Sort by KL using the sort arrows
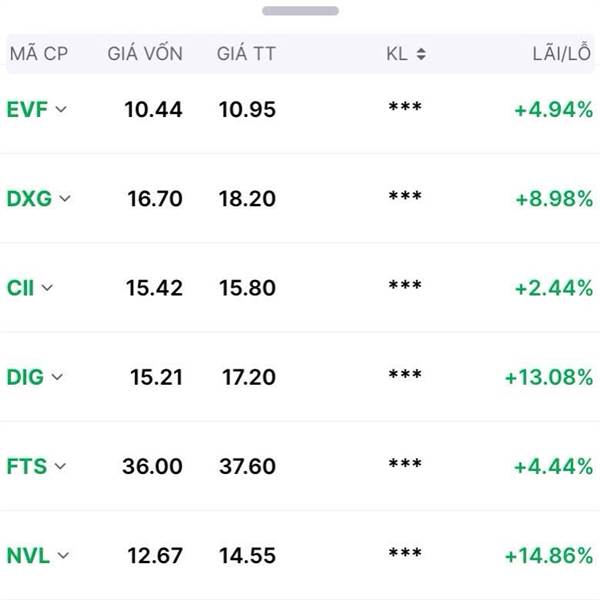Viewport: 600px width, 600px height. pos(421,54)
